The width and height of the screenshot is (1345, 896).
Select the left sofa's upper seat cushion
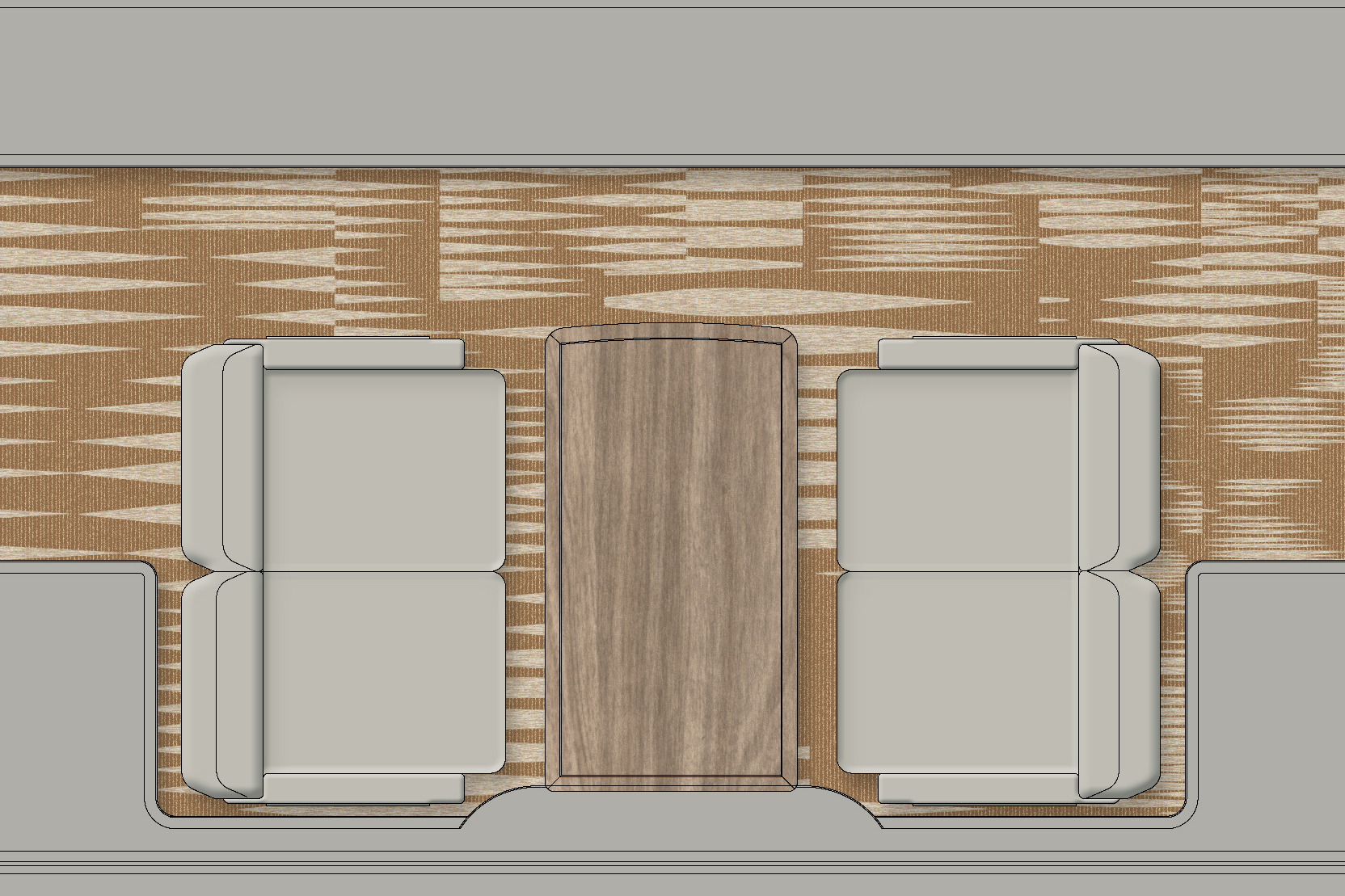click(x=384, y=470)
